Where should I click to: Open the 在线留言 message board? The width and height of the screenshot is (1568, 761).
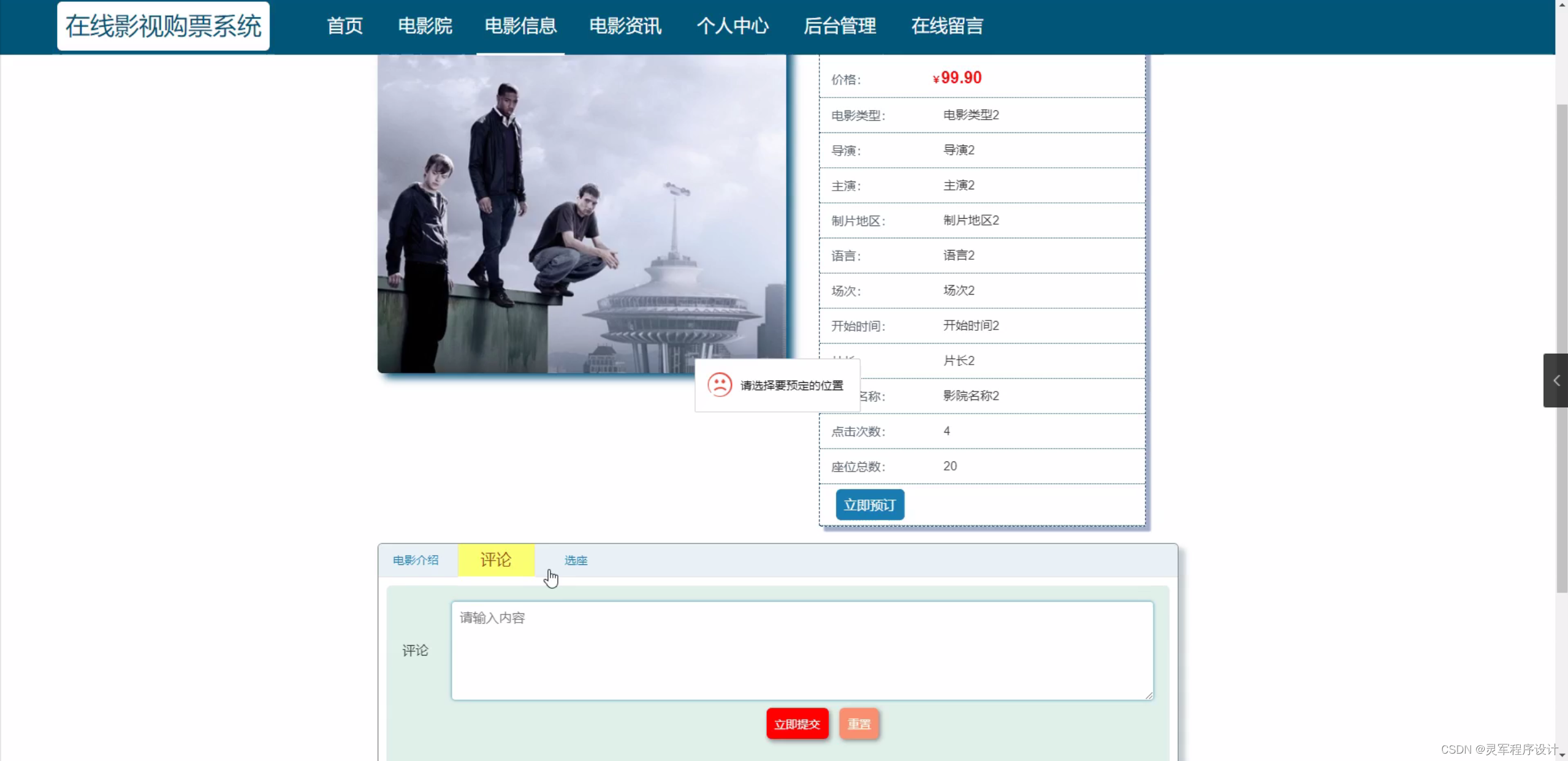(x=946, y=26)
